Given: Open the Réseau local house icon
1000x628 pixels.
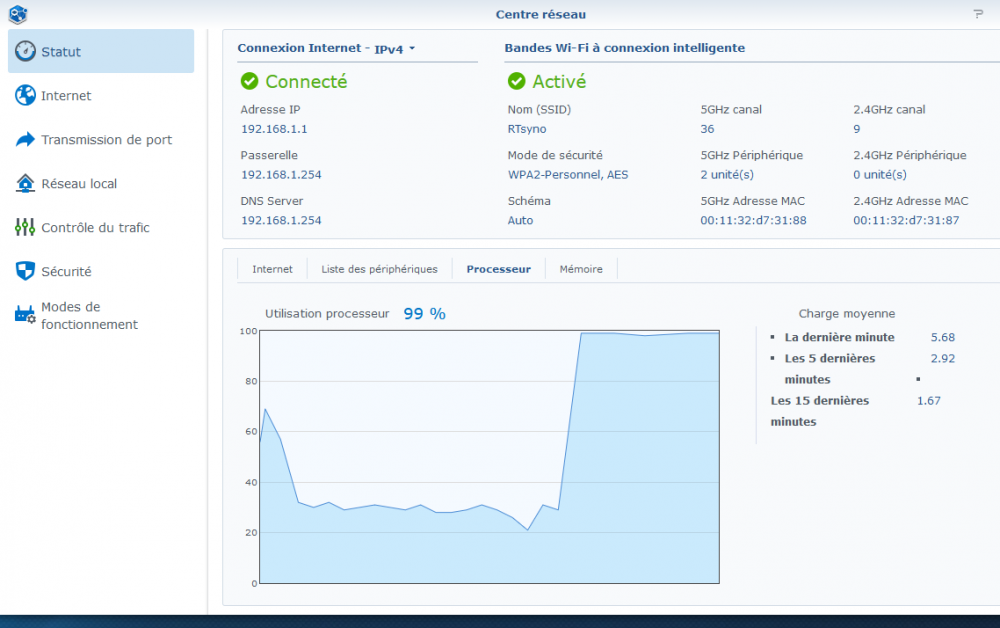Looking at the screenshot, I should pyautogui.click(x=25, y=183).
